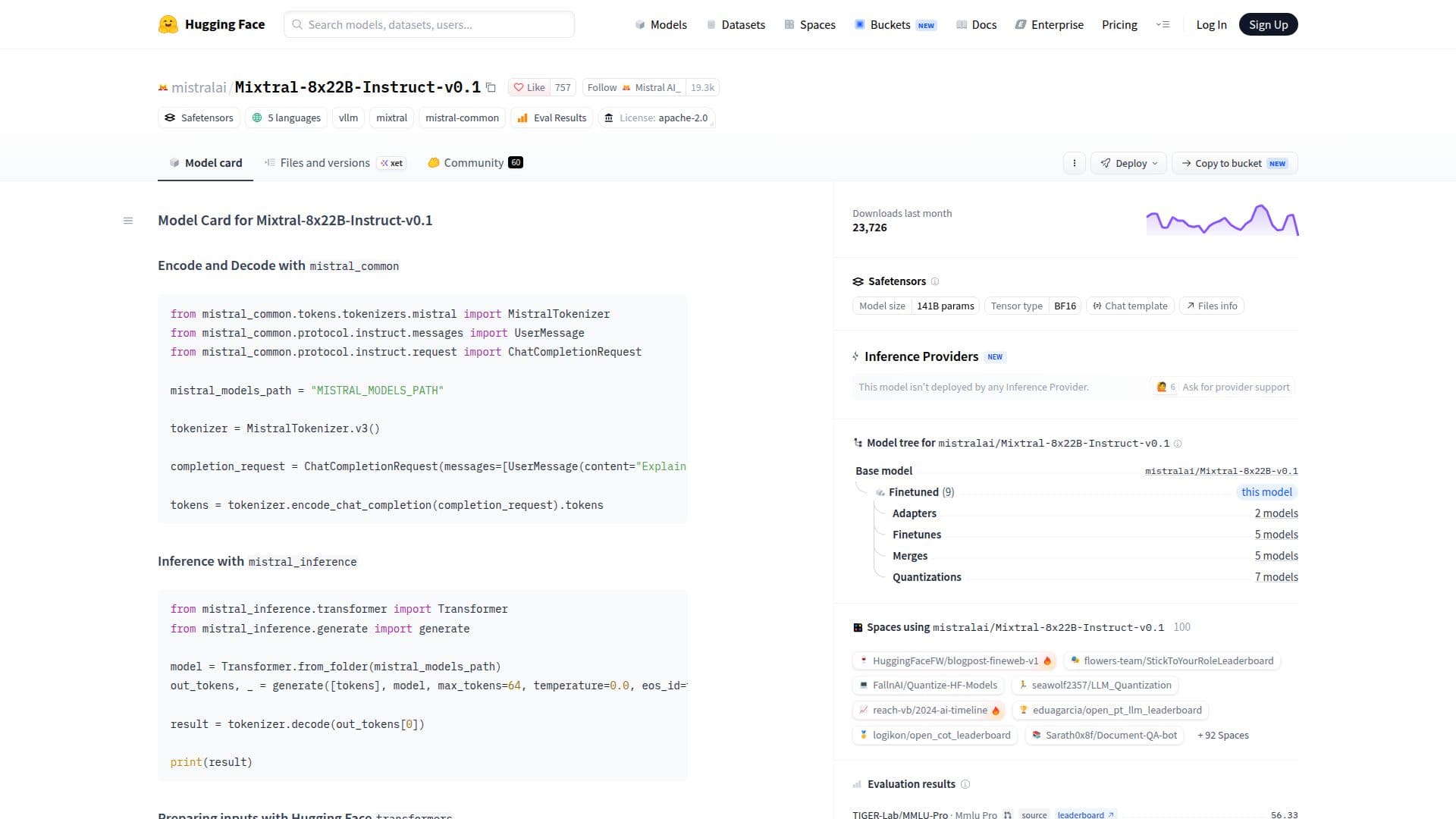Switch to the Community tab
The image size is (1456, 819).
tap(475, 163)
